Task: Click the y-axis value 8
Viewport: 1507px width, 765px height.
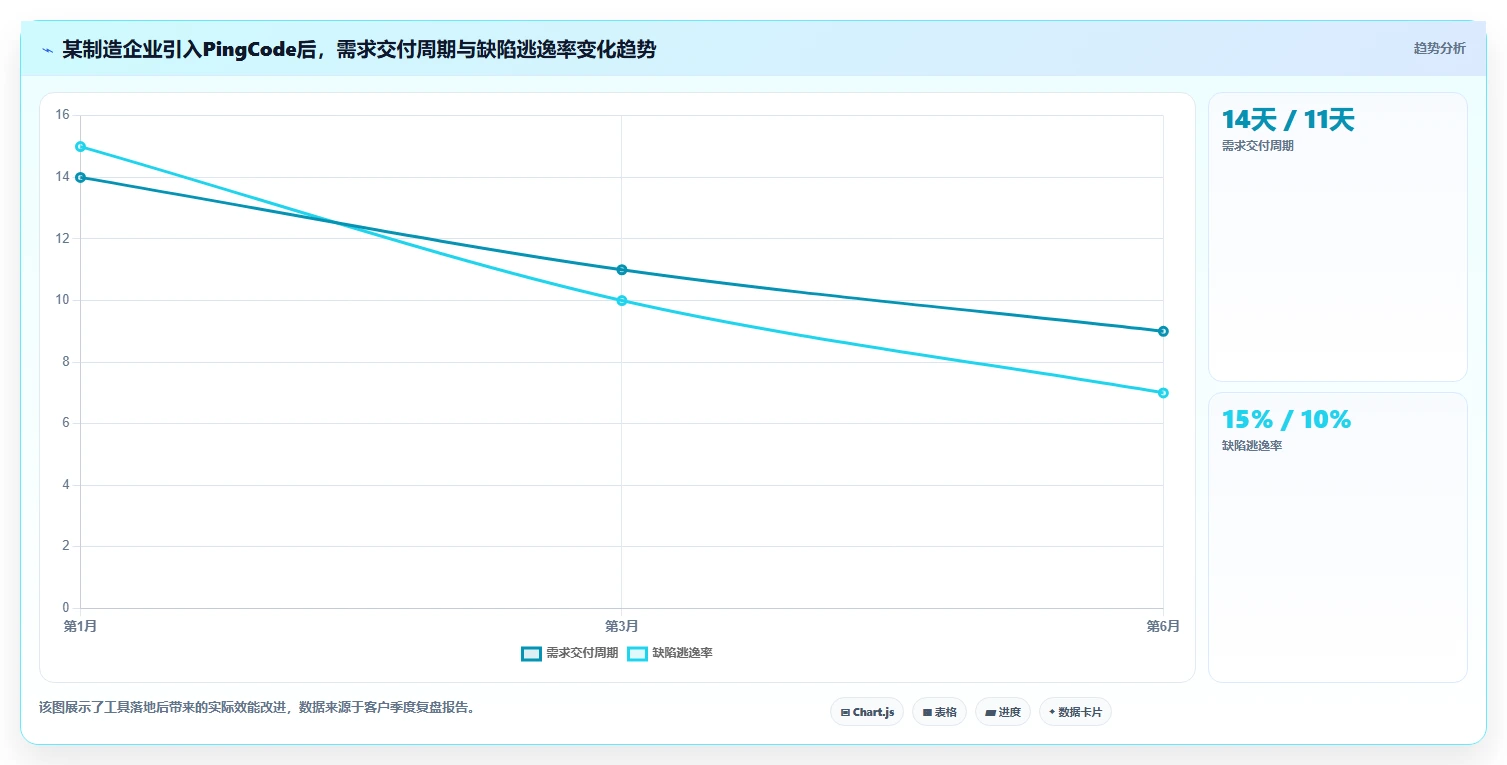Action: 65,362
